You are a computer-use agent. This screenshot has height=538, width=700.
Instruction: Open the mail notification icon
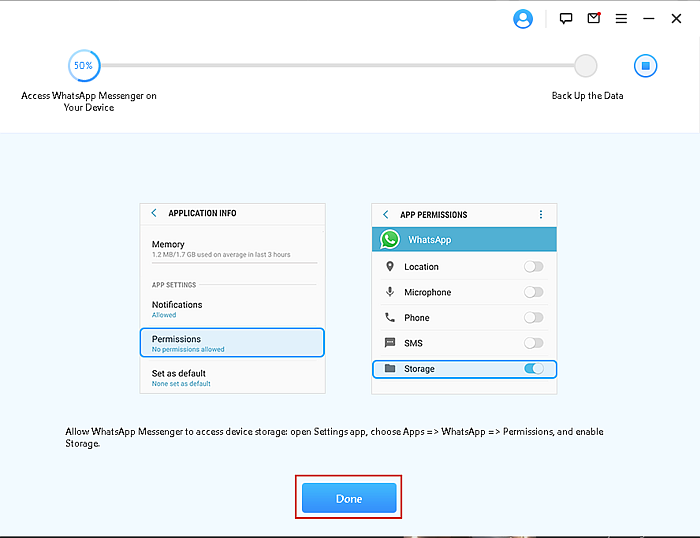point(594,18)
